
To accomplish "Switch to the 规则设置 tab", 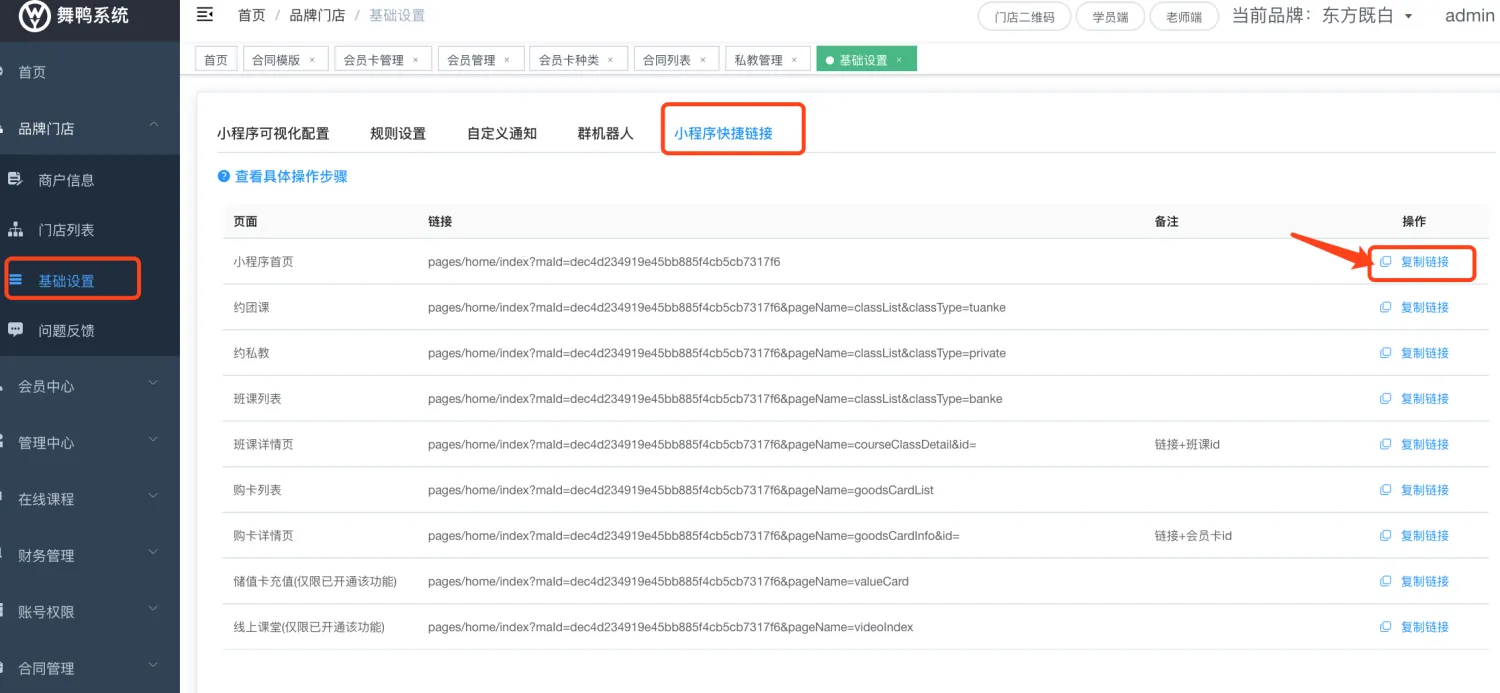I will pos(398,134).
